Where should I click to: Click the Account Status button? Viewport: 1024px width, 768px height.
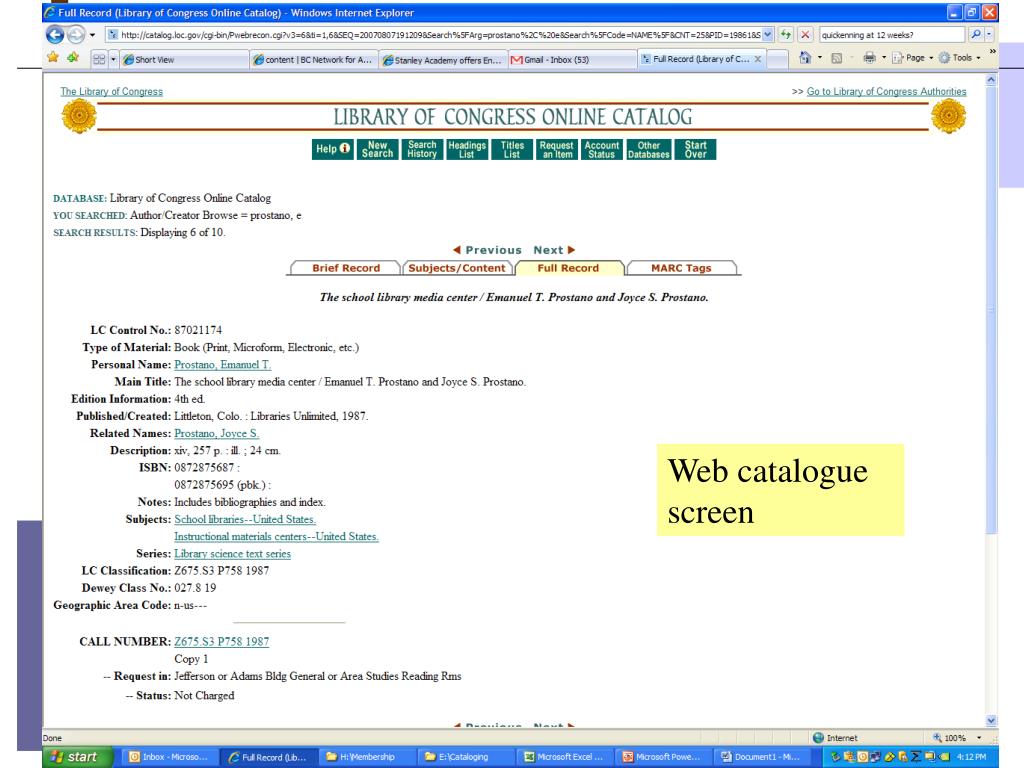pos(601,149)
